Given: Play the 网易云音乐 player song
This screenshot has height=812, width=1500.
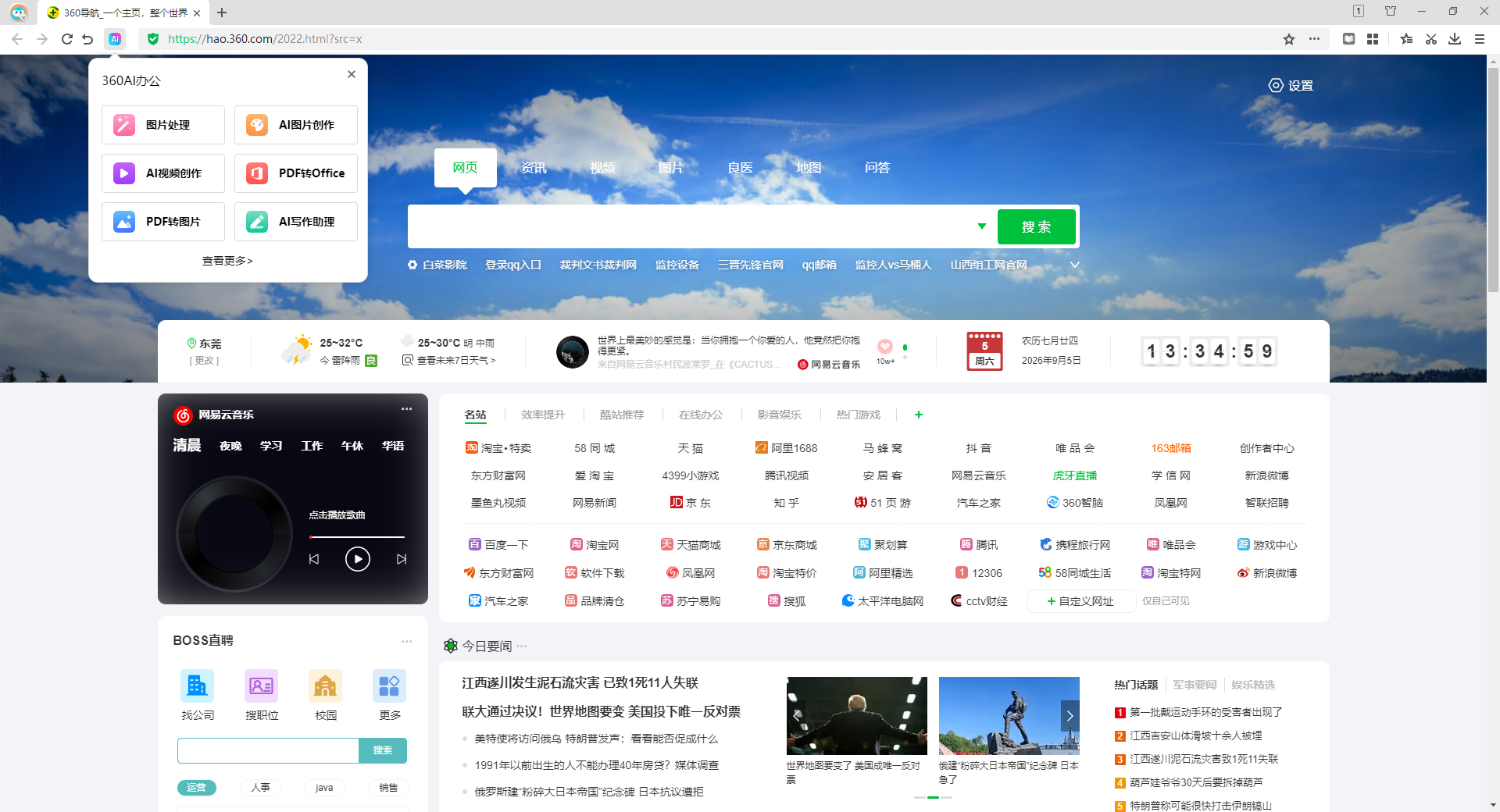Looking at the screenshot, I should tap(358, 559).
